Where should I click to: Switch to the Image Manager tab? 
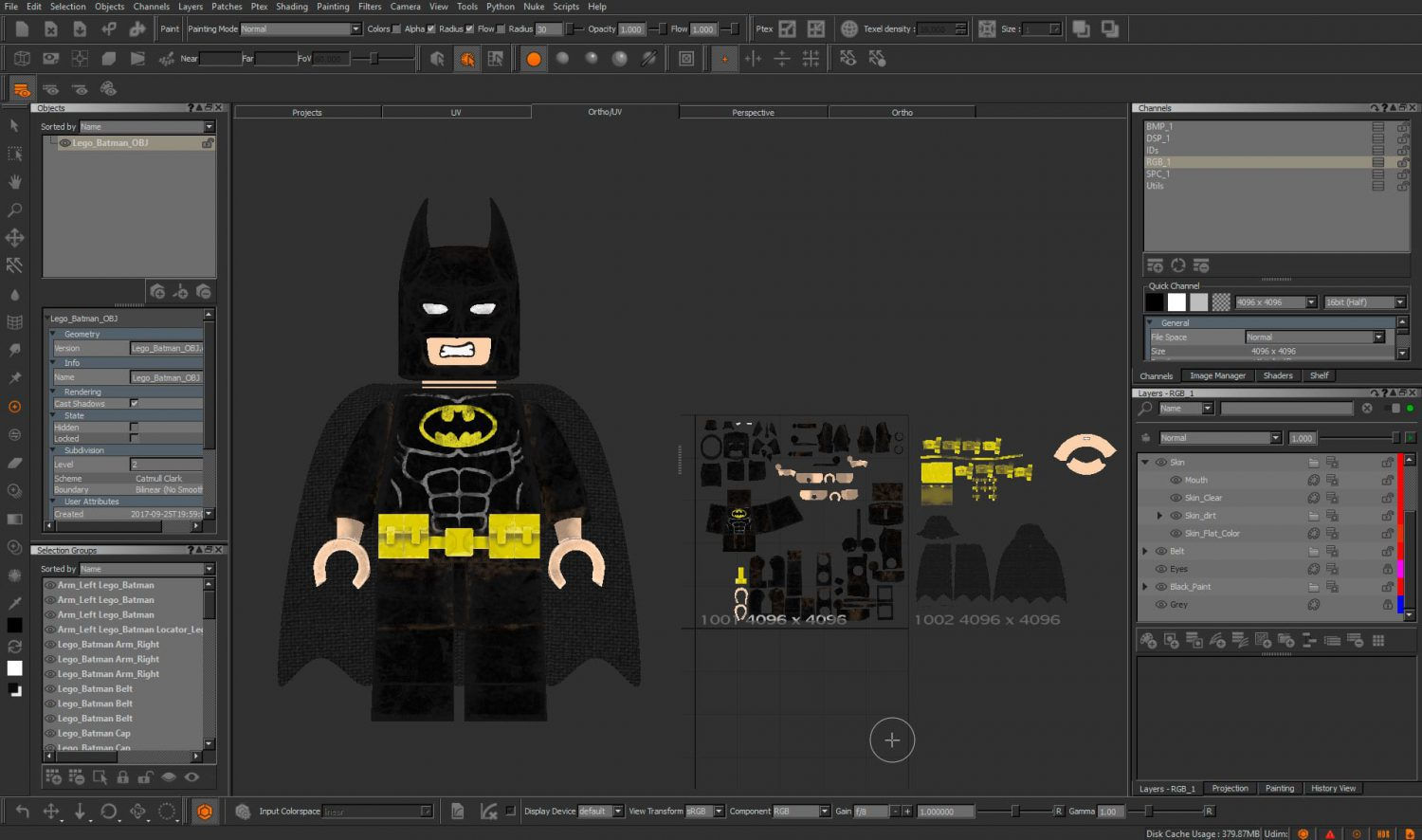(x=1217, y=375)
